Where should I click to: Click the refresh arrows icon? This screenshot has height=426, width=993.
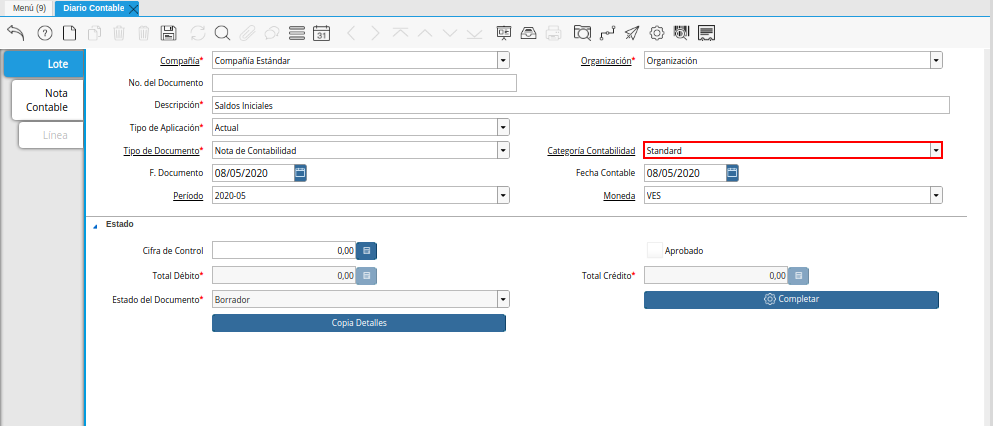point(198,33)
